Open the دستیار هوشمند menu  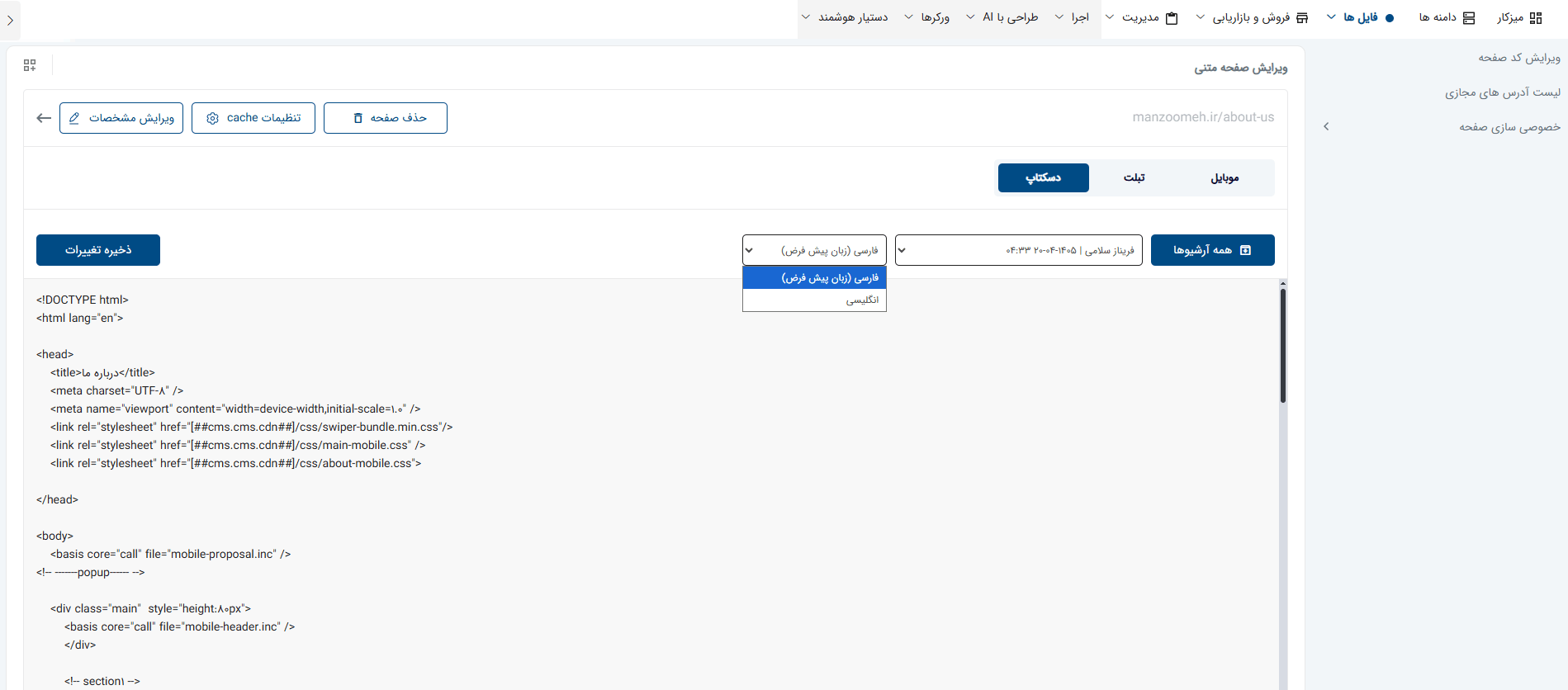point(846,17)
